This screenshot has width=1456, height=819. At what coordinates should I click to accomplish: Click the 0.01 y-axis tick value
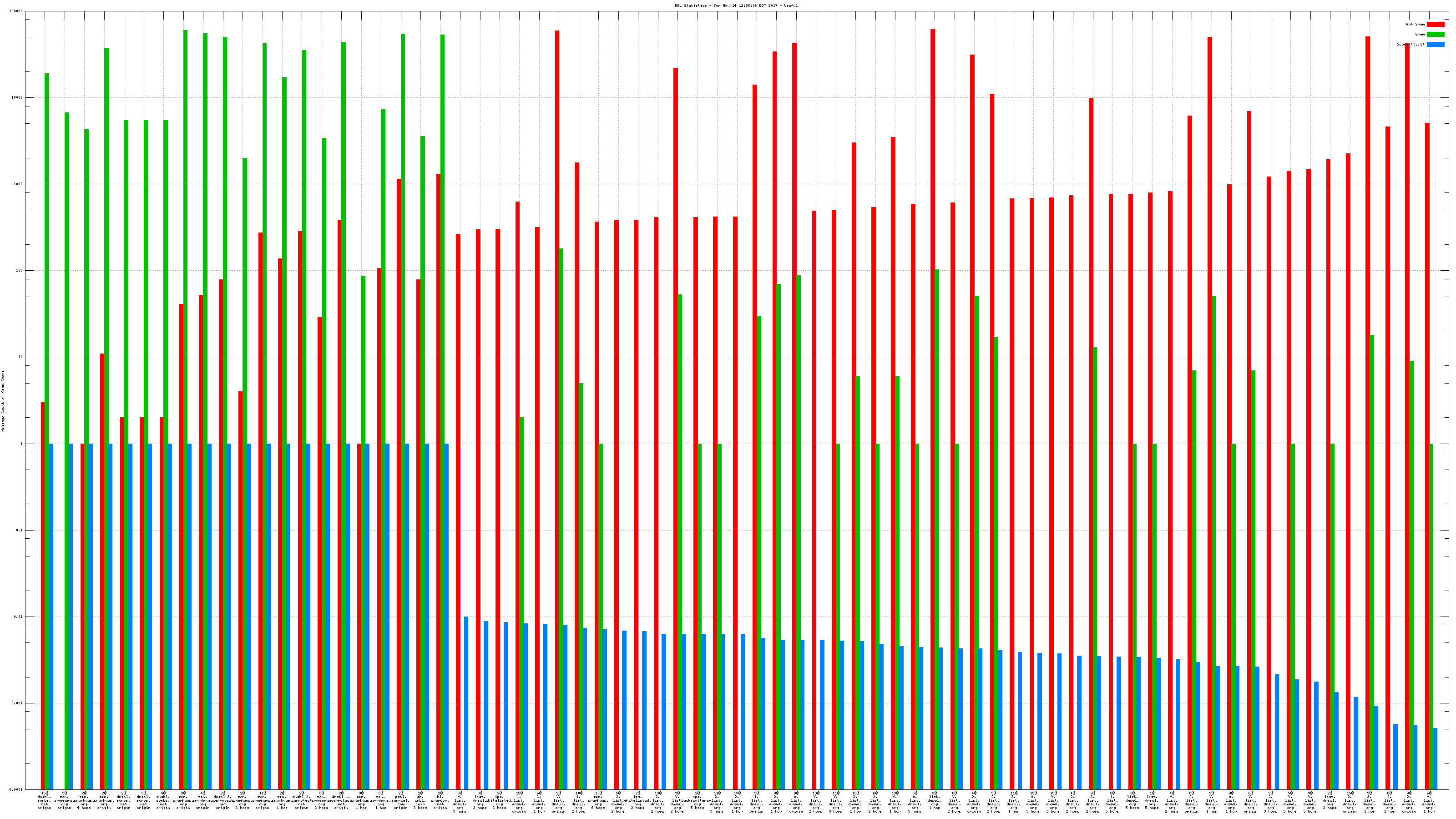pos(18,617)
